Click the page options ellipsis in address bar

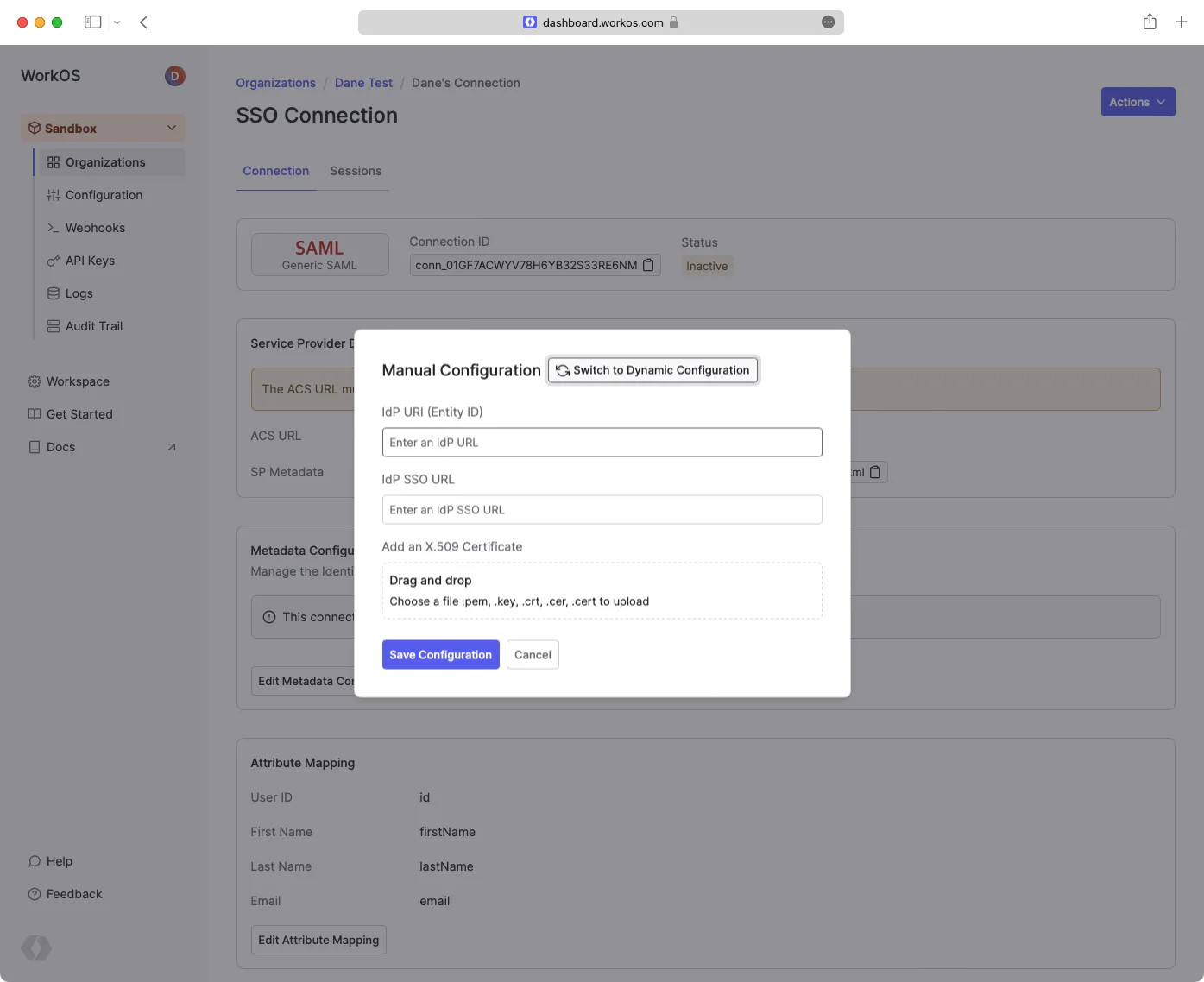829,22
